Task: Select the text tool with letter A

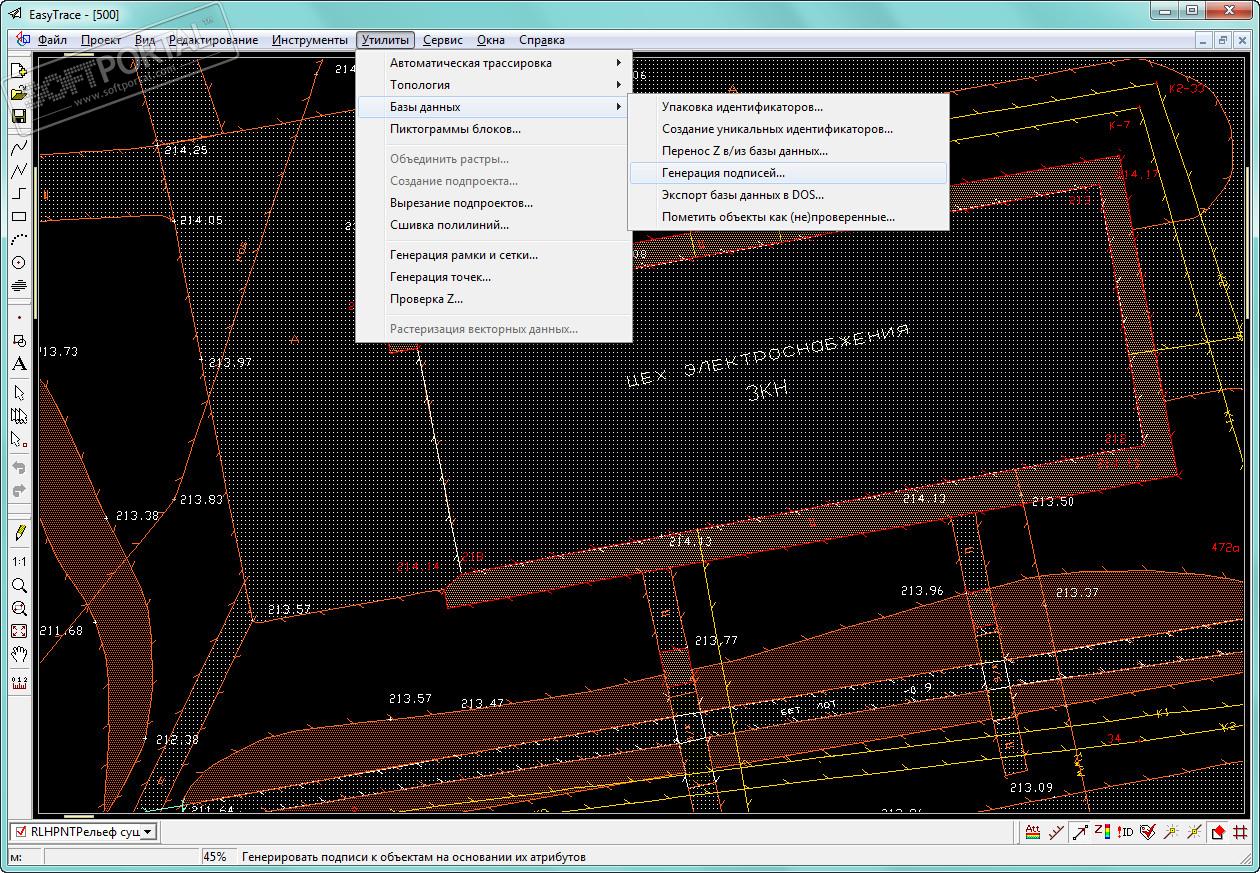Action: click(19, 364)
